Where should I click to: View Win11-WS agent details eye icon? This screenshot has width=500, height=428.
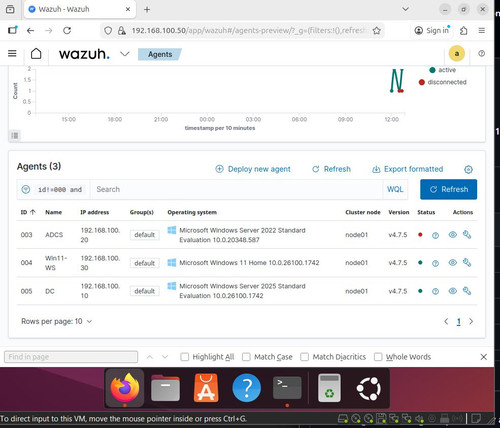(x=452, y=263)
